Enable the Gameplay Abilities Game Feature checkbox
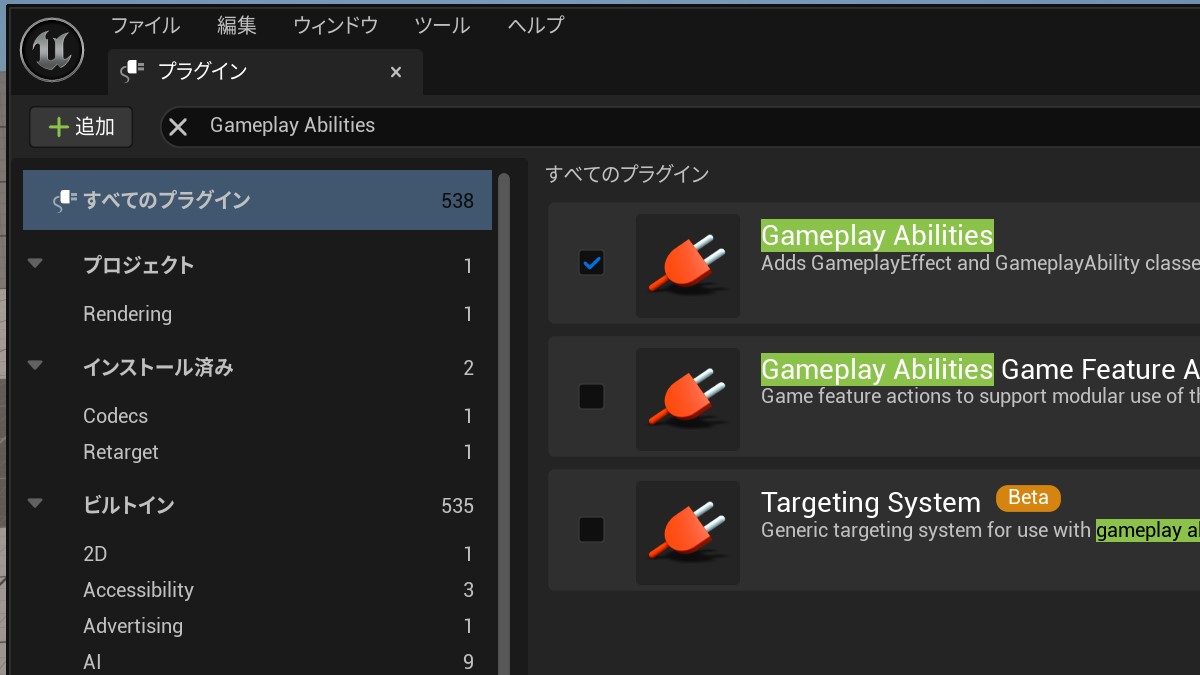This screenshot has width=1200, height=675. click(592, 396)
